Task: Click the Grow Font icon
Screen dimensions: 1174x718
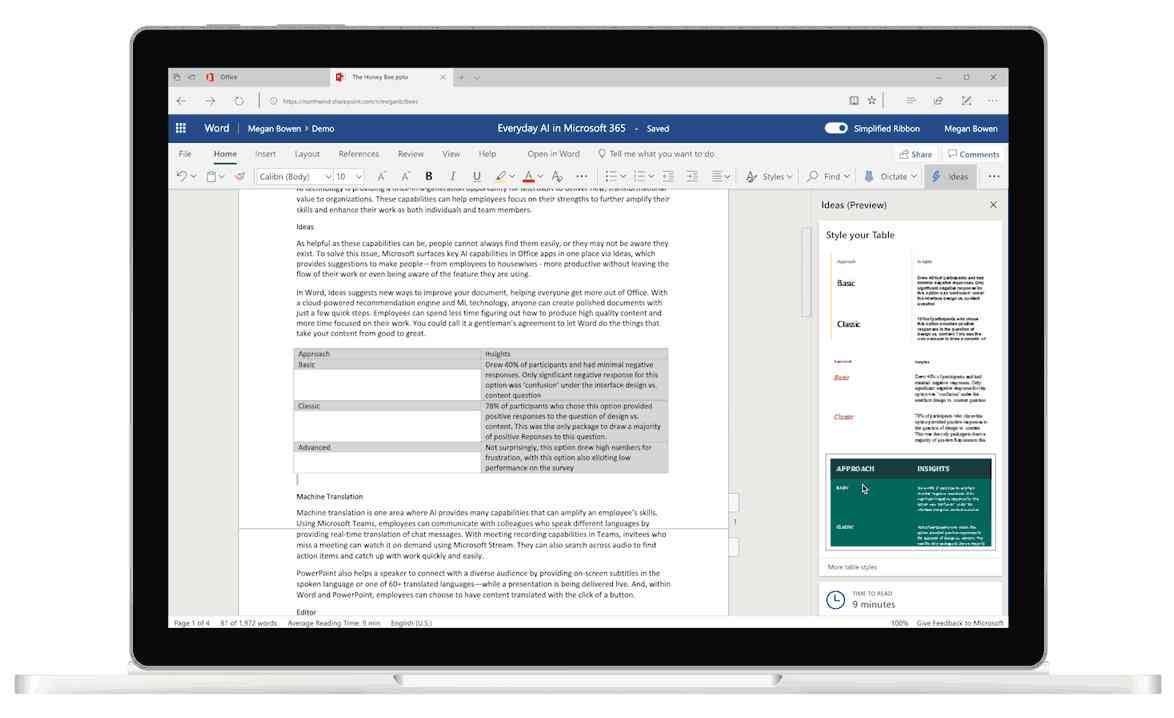Action: tap(381, 176)
